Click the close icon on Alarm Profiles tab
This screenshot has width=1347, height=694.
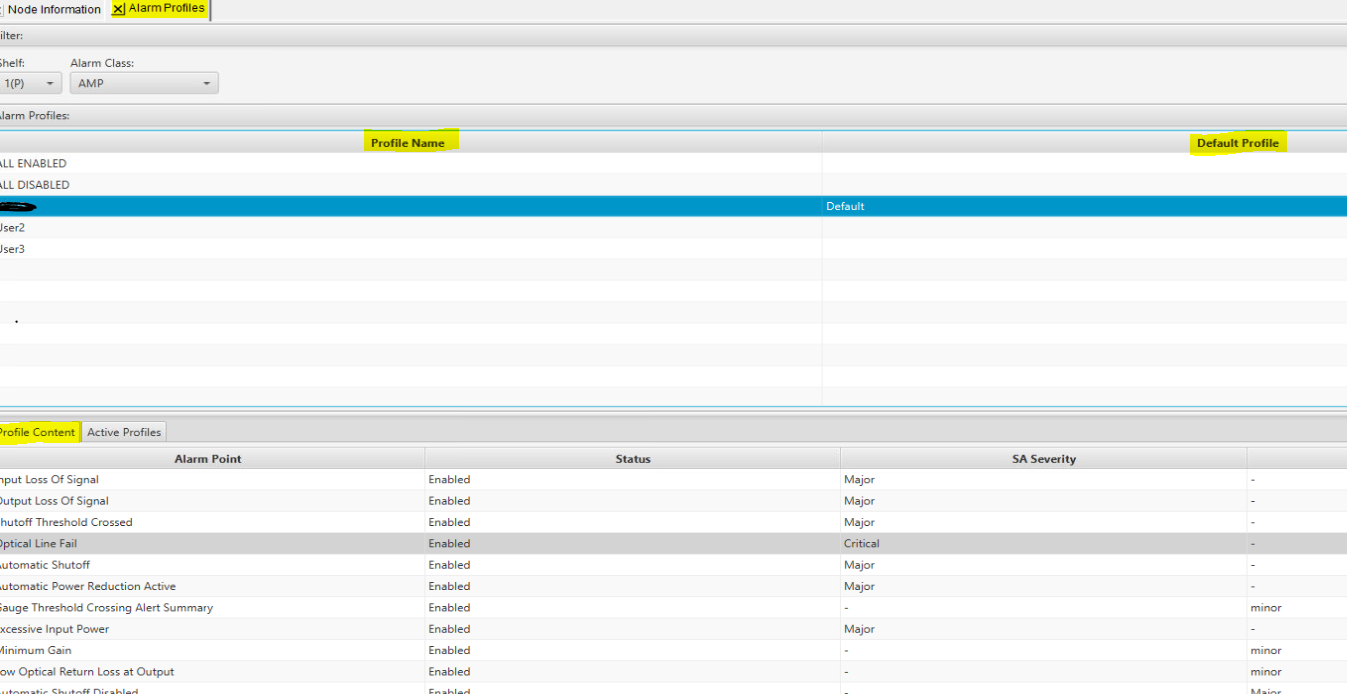[x=119, y=9]
